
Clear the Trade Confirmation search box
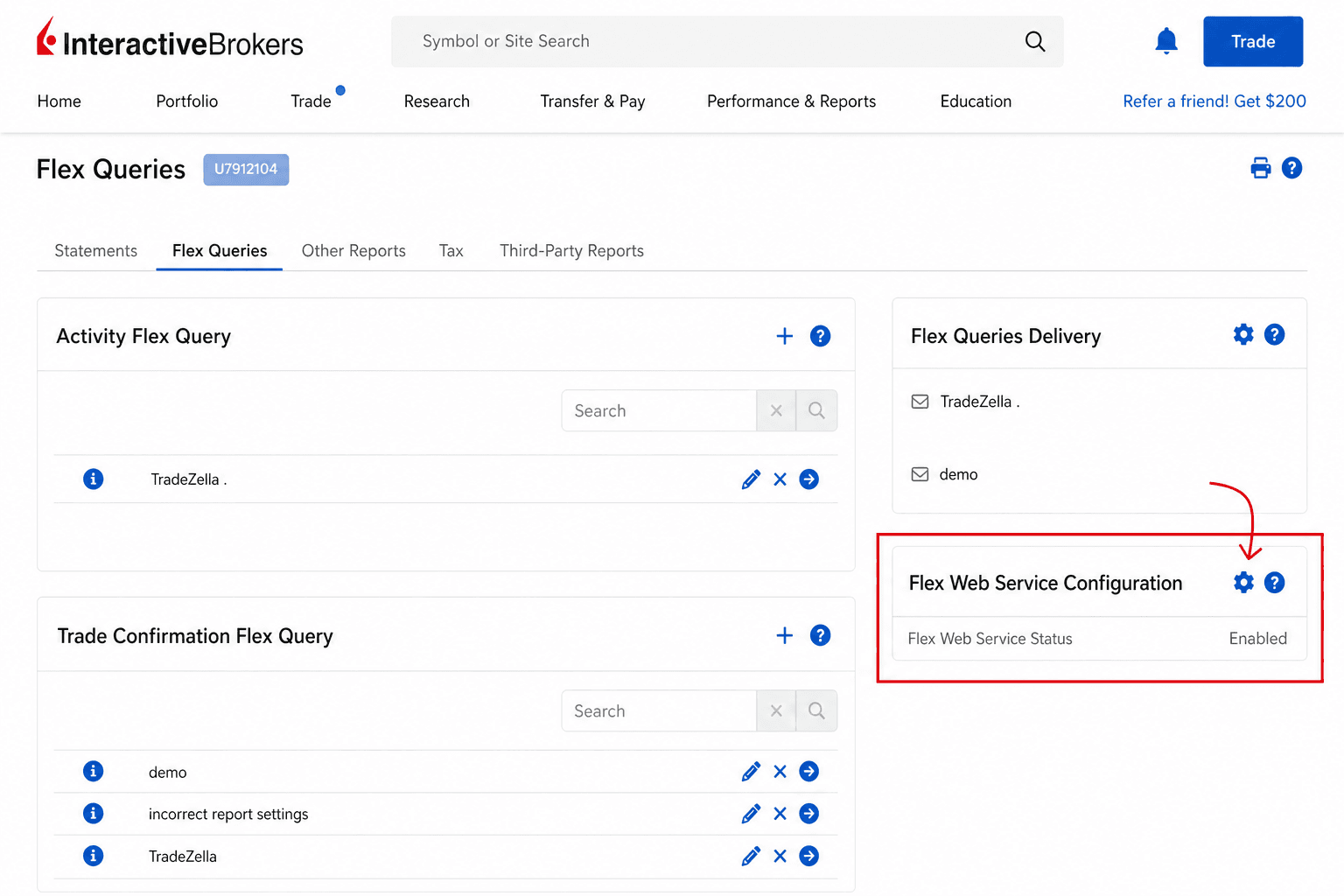(x=776, y=710)
